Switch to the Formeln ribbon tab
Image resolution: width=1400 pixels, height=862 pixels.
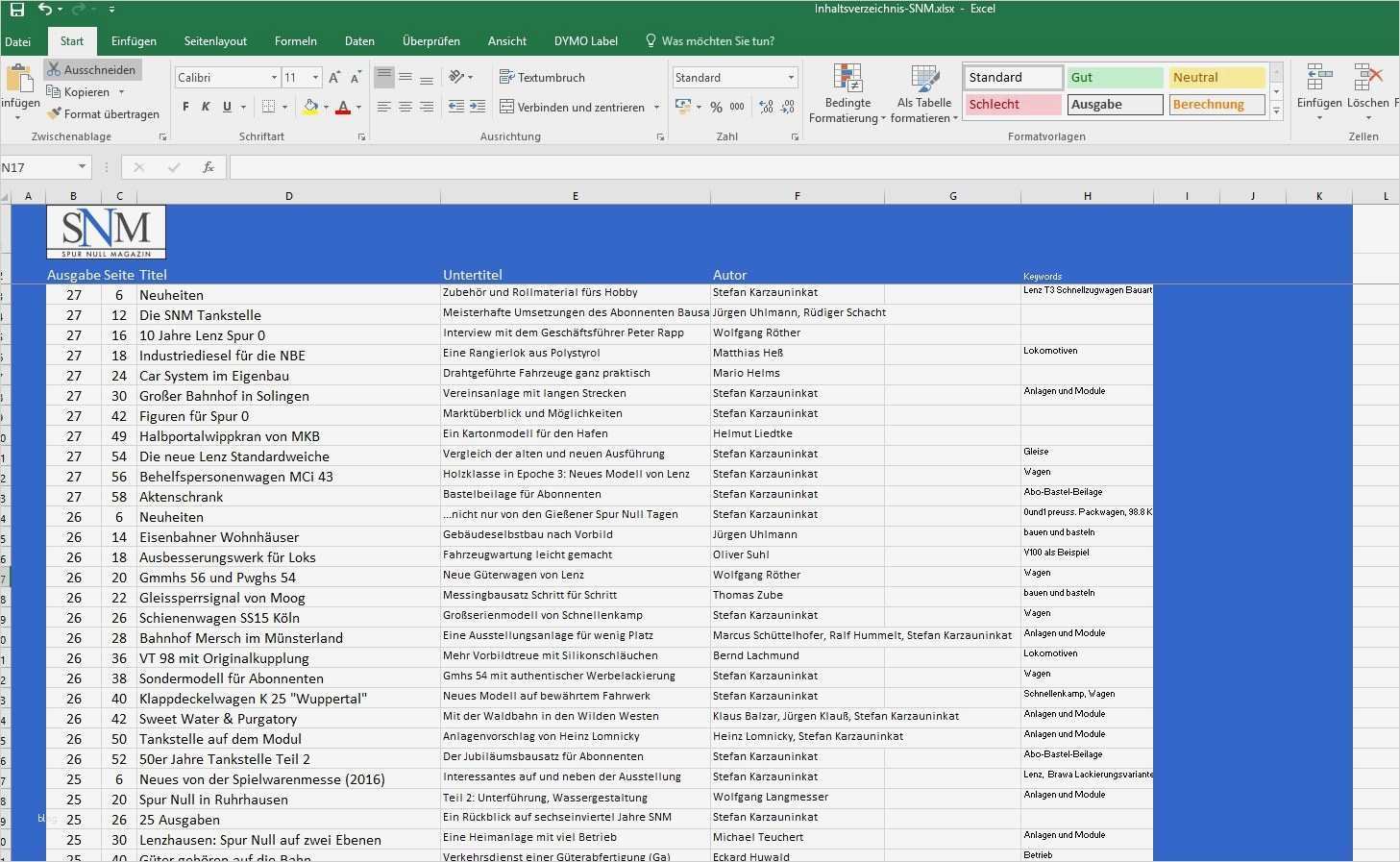(x=295, y=41)
